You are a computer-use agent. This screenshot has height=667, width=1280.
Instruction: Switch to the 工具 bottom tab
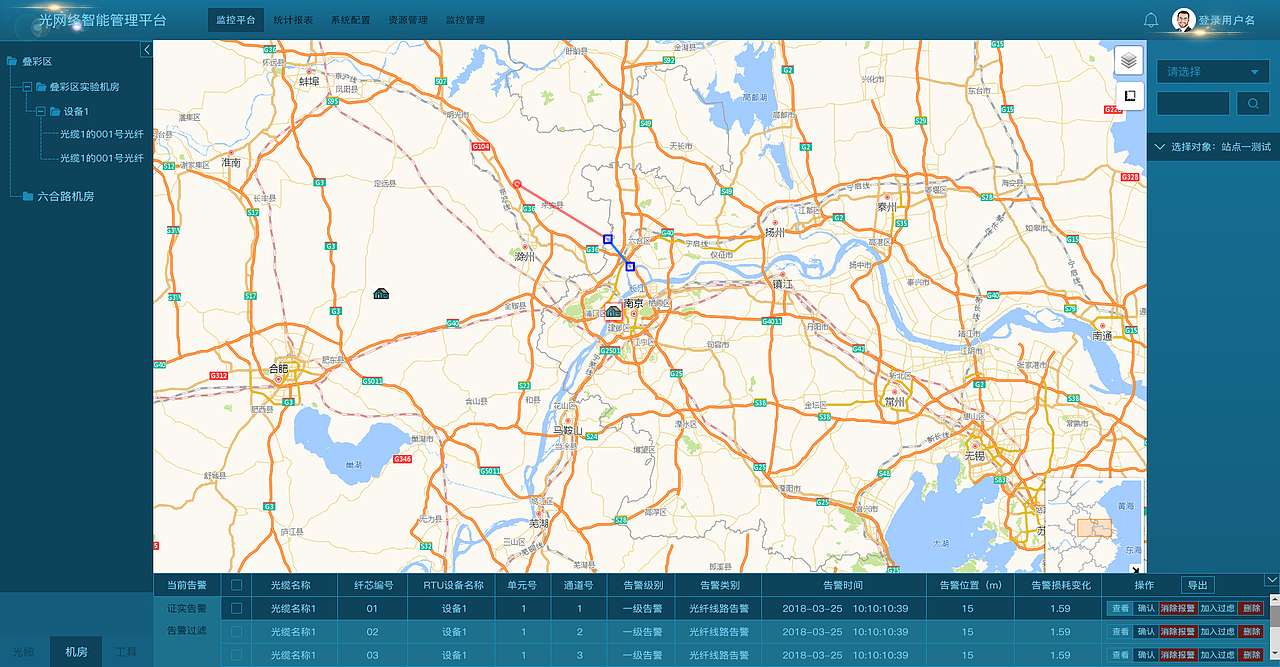point(126,652)
